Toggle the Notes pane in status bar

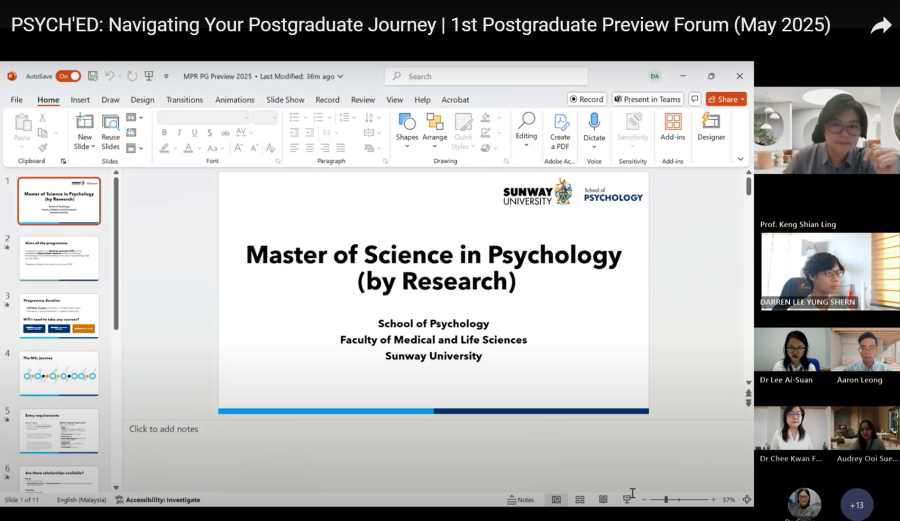point(521,500)
